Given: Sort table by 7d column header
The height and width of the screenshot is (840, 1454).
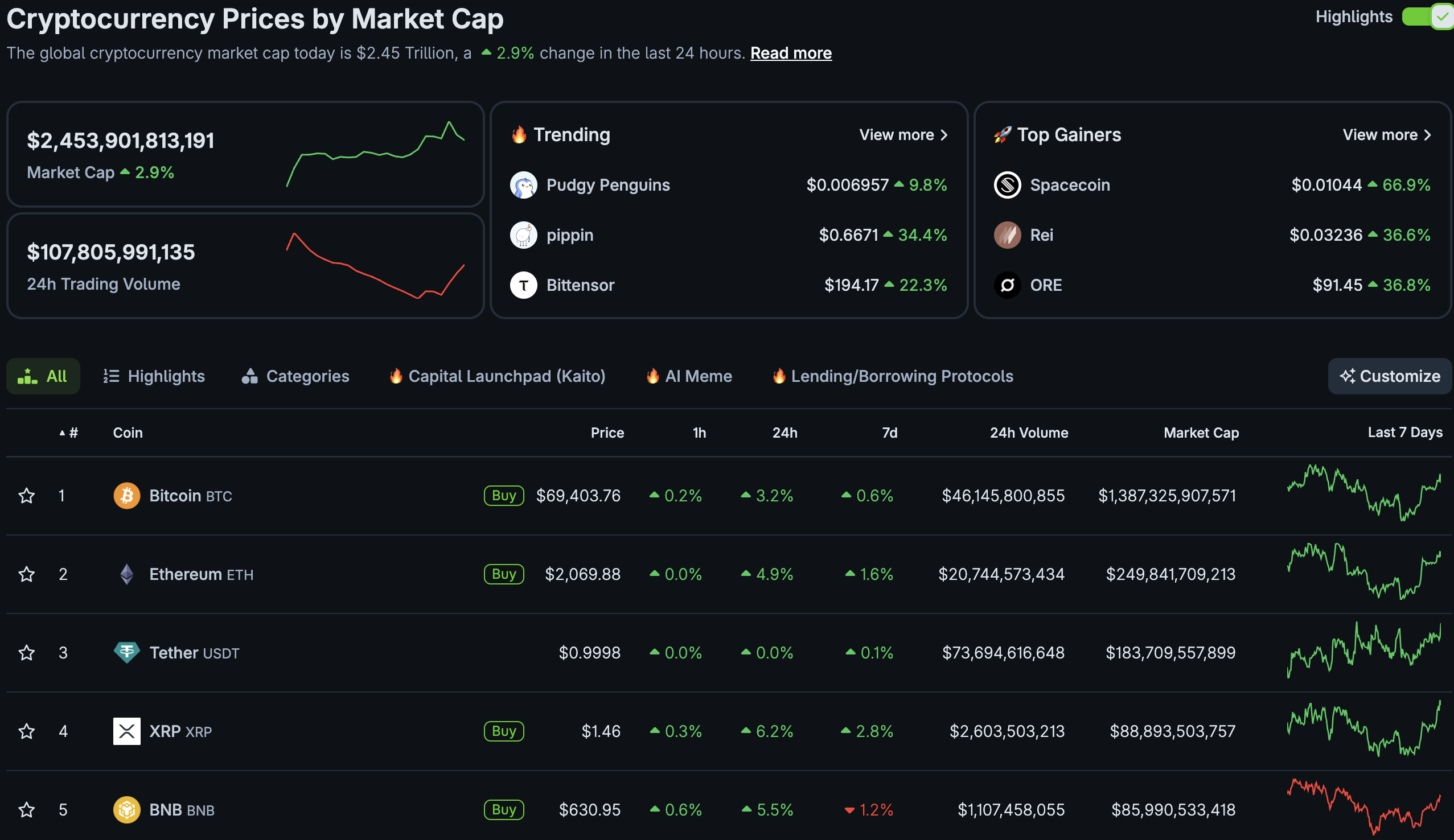Looking at the screenshot, I should click(x=890, y=433).
